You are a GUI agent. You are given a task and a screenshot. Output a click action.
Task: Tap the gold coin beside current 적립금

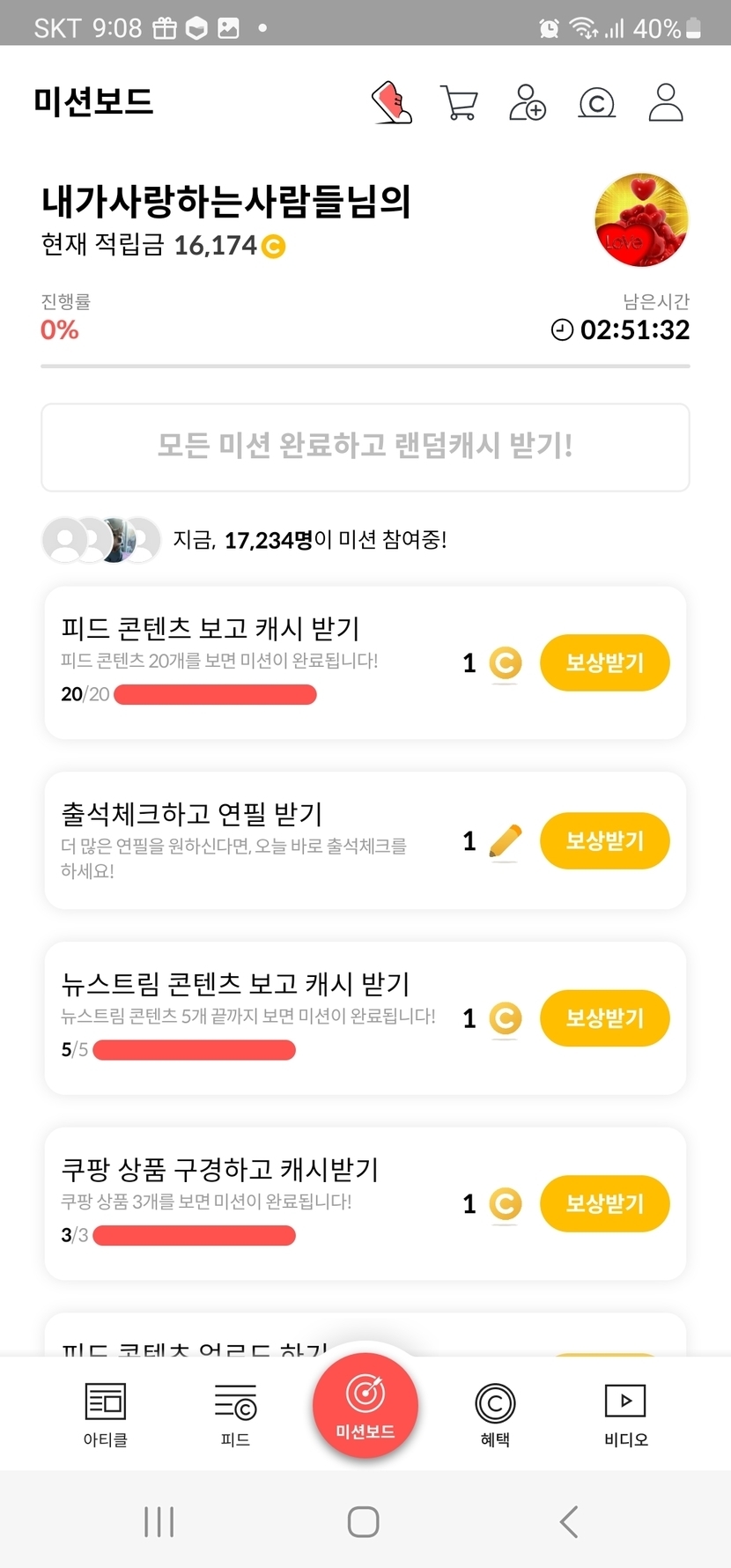point(274,246)
